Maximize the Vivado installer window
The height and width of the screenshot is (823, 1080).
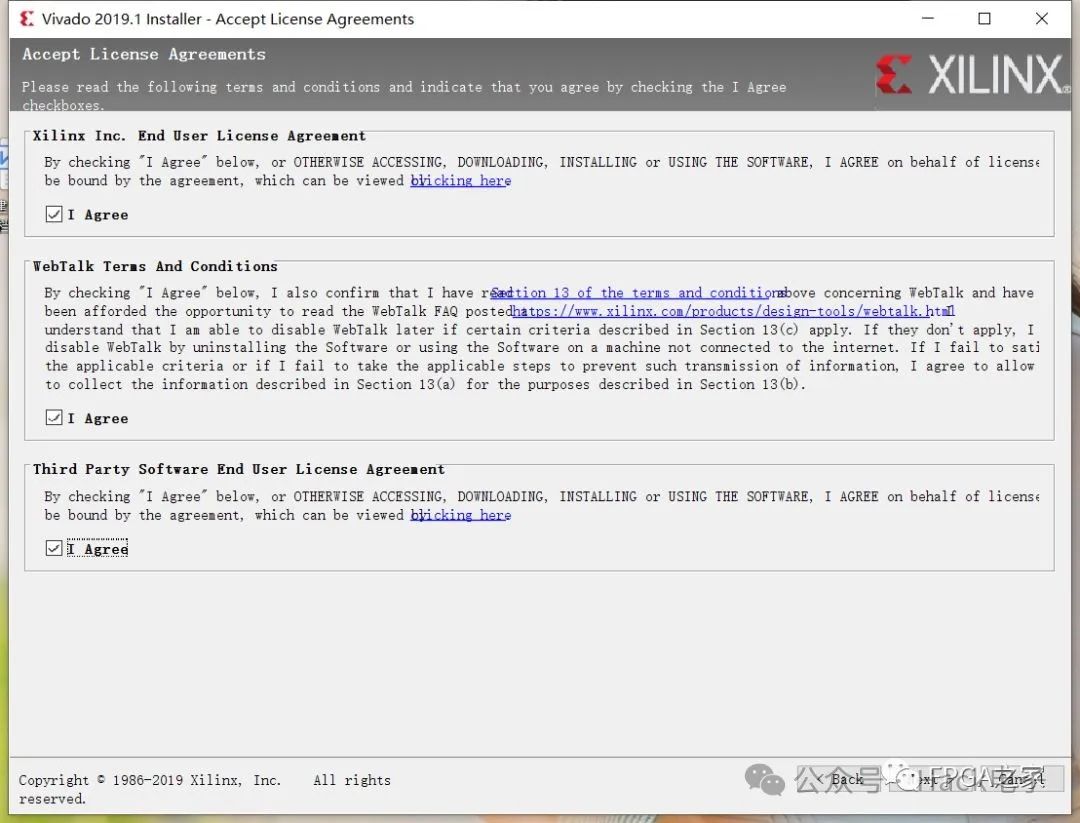[984, 19]
